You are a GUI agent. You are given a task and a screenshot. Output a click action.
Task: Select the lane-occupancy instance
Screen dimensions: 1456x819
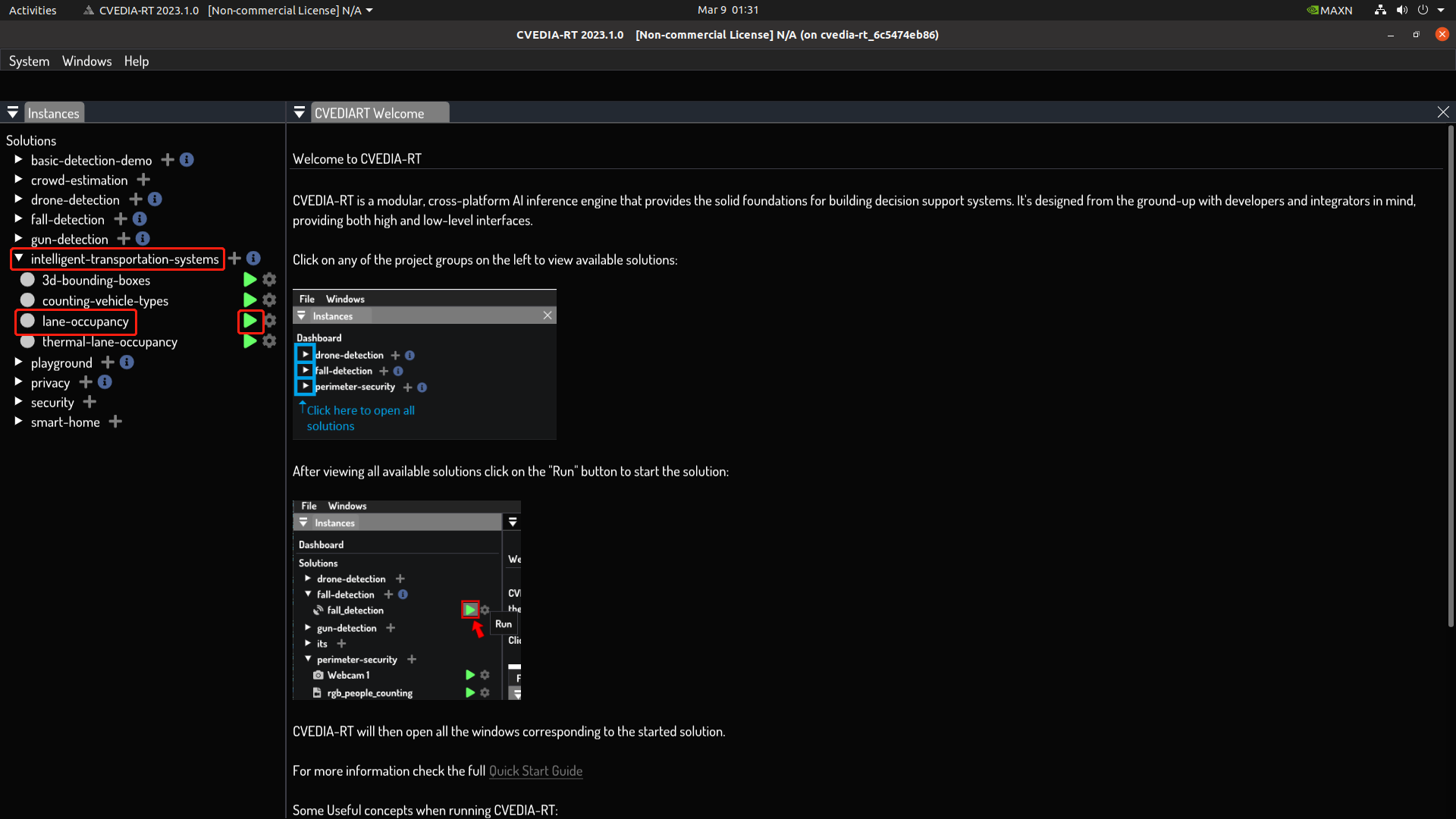(x=86, y=322)
